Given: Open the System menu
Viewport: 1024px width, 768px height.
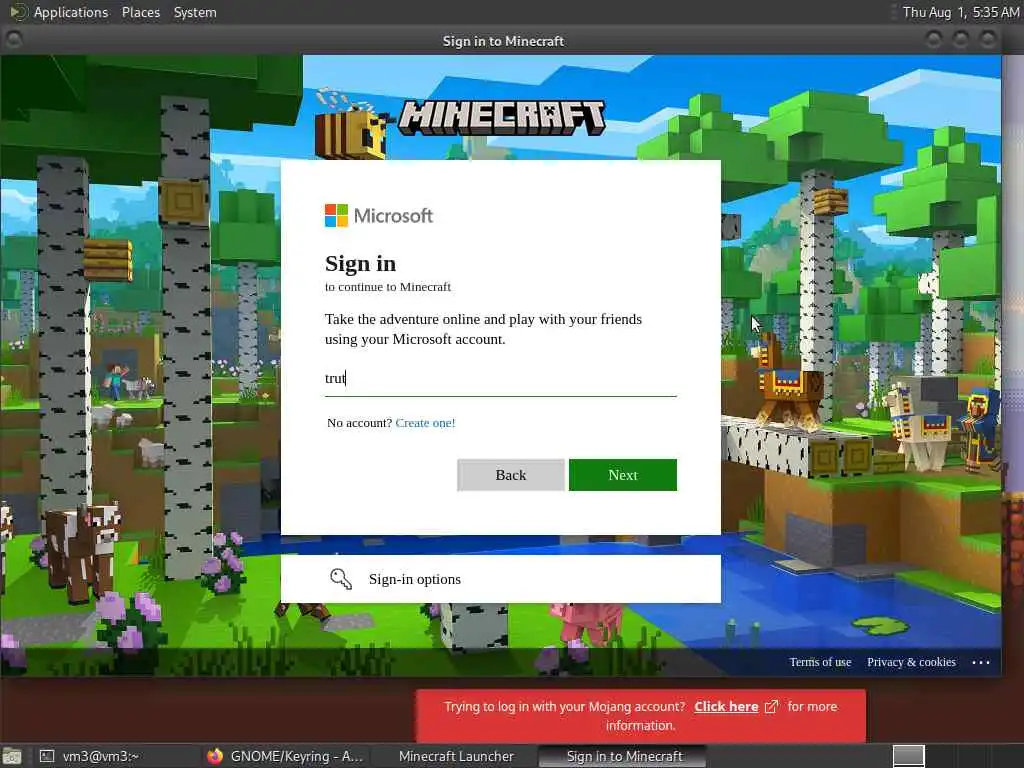Looking at the screenshot, I should (195, 12).
